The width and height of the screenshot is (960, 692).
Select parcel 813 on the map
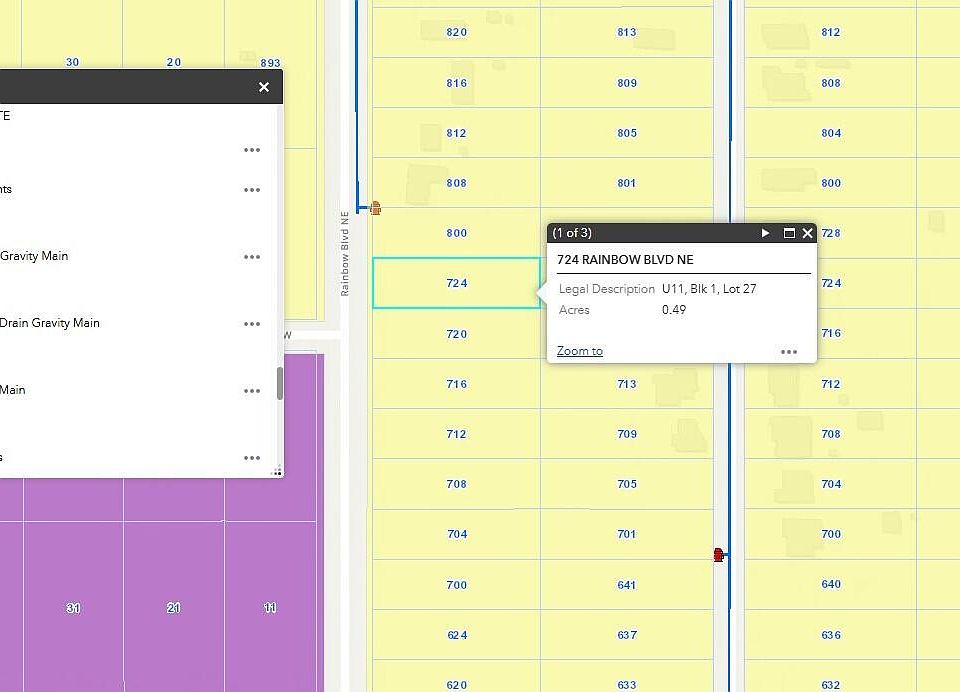pyautogui.click(x=627, y=32)
